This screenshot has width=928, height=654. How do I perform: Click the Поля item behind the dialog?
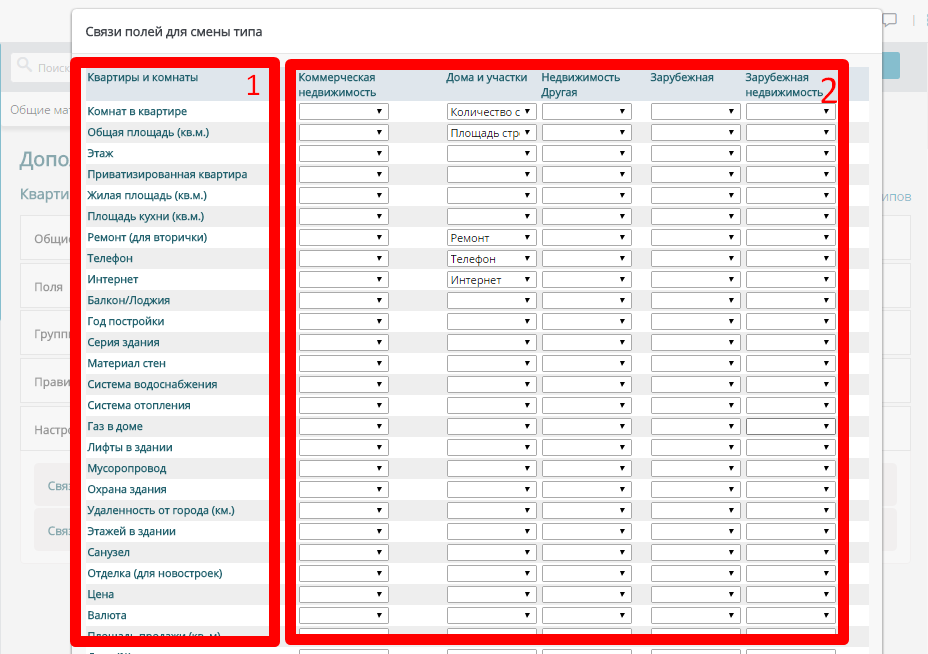point(49,287)
